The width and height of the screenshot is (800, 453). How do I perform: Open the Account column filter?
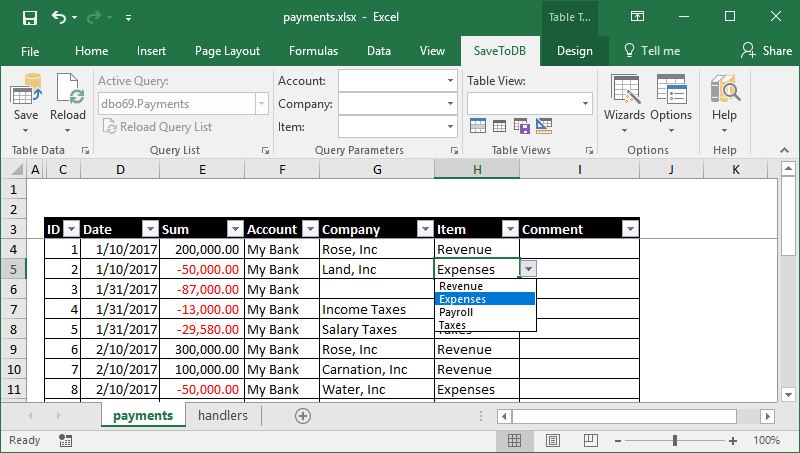[x=310, y=229]
